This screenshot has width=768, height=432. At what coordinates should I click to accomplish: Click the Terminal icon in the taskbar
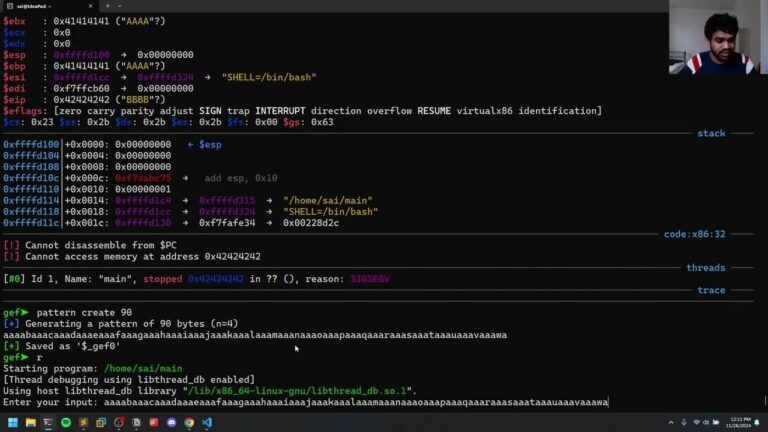coord(48,423)
